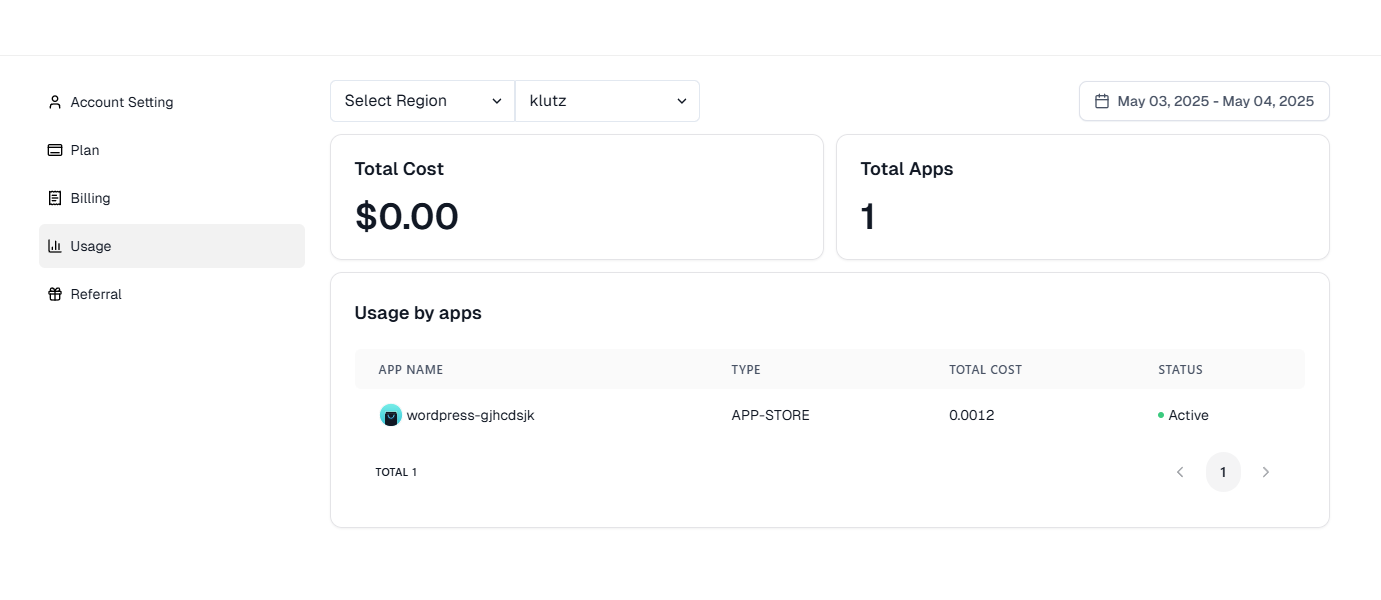Click the calendar icon in date range

tap(1102, 101)
